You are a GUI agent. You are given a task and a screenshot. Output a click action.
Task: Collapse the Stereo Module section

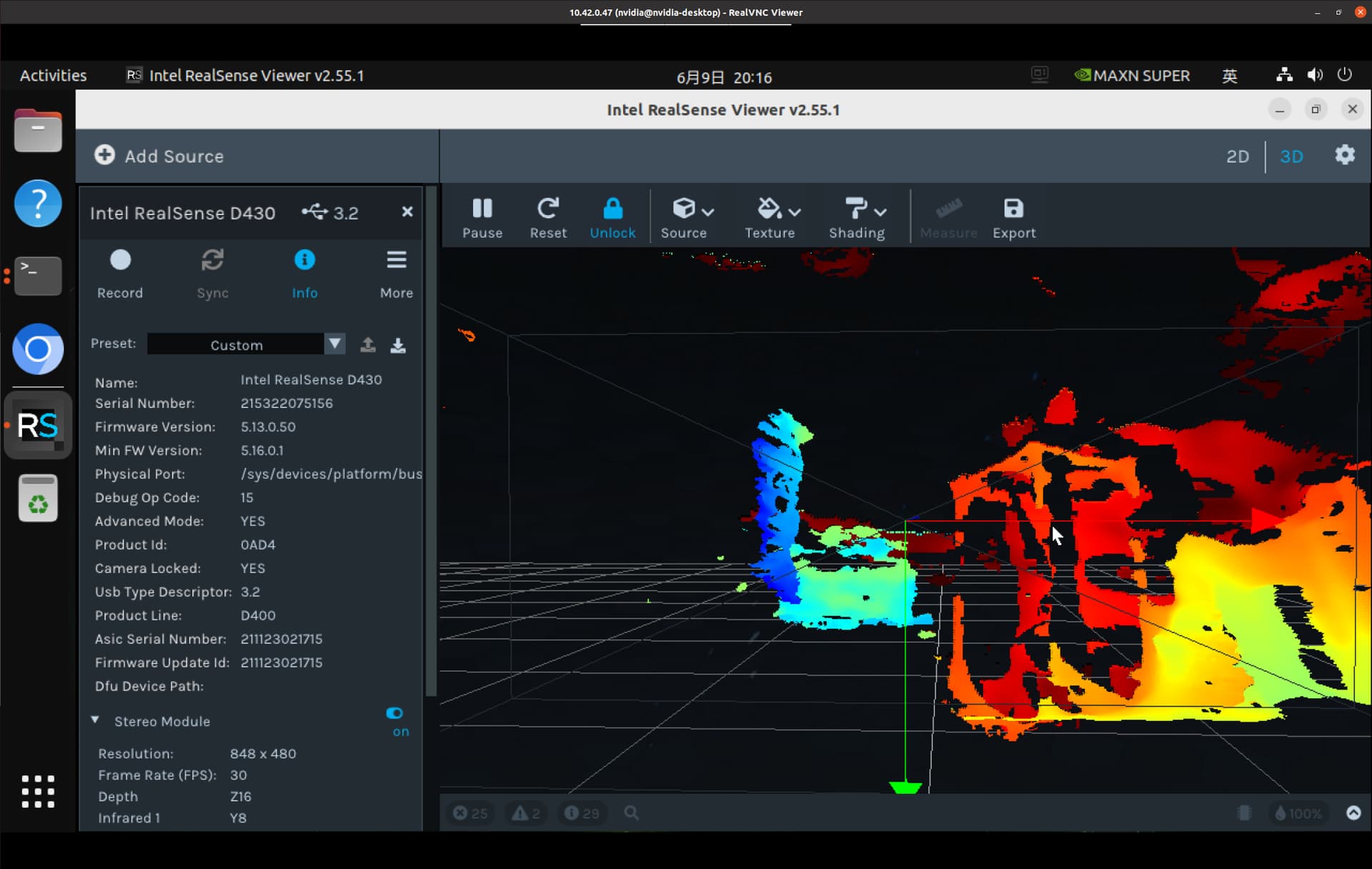pyautogui.click(x=95, y=720)
